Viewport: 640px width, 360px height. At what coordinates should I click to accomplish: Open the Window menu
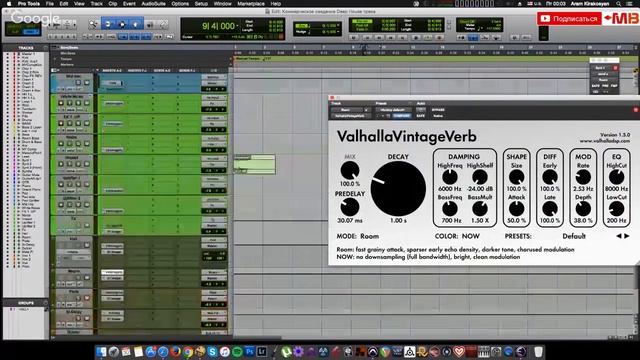[x=222, y=4]
